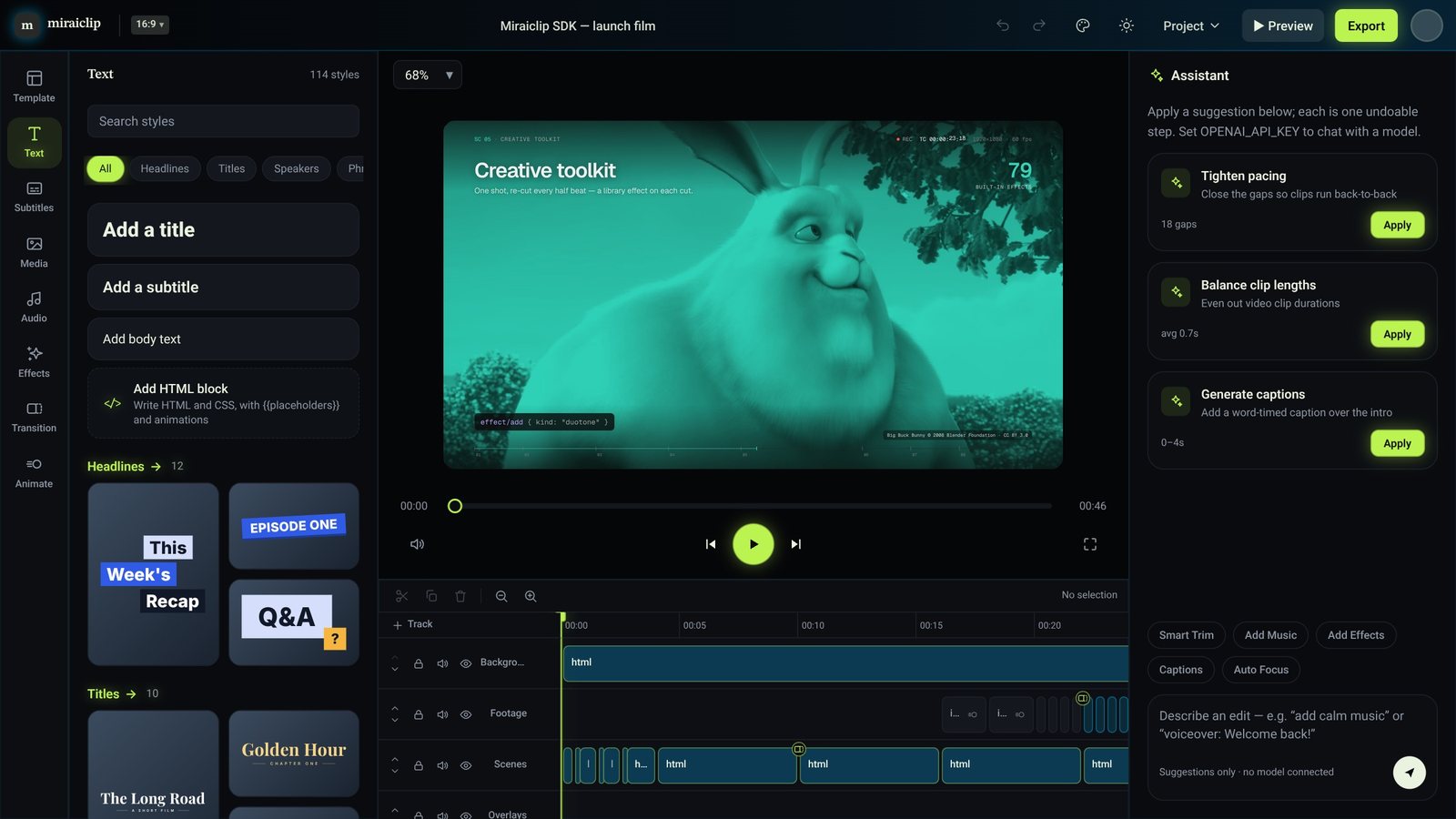The image size is (1456, 819).
Task: Click the Smart Trim chip
Action: click(1186, 635)
